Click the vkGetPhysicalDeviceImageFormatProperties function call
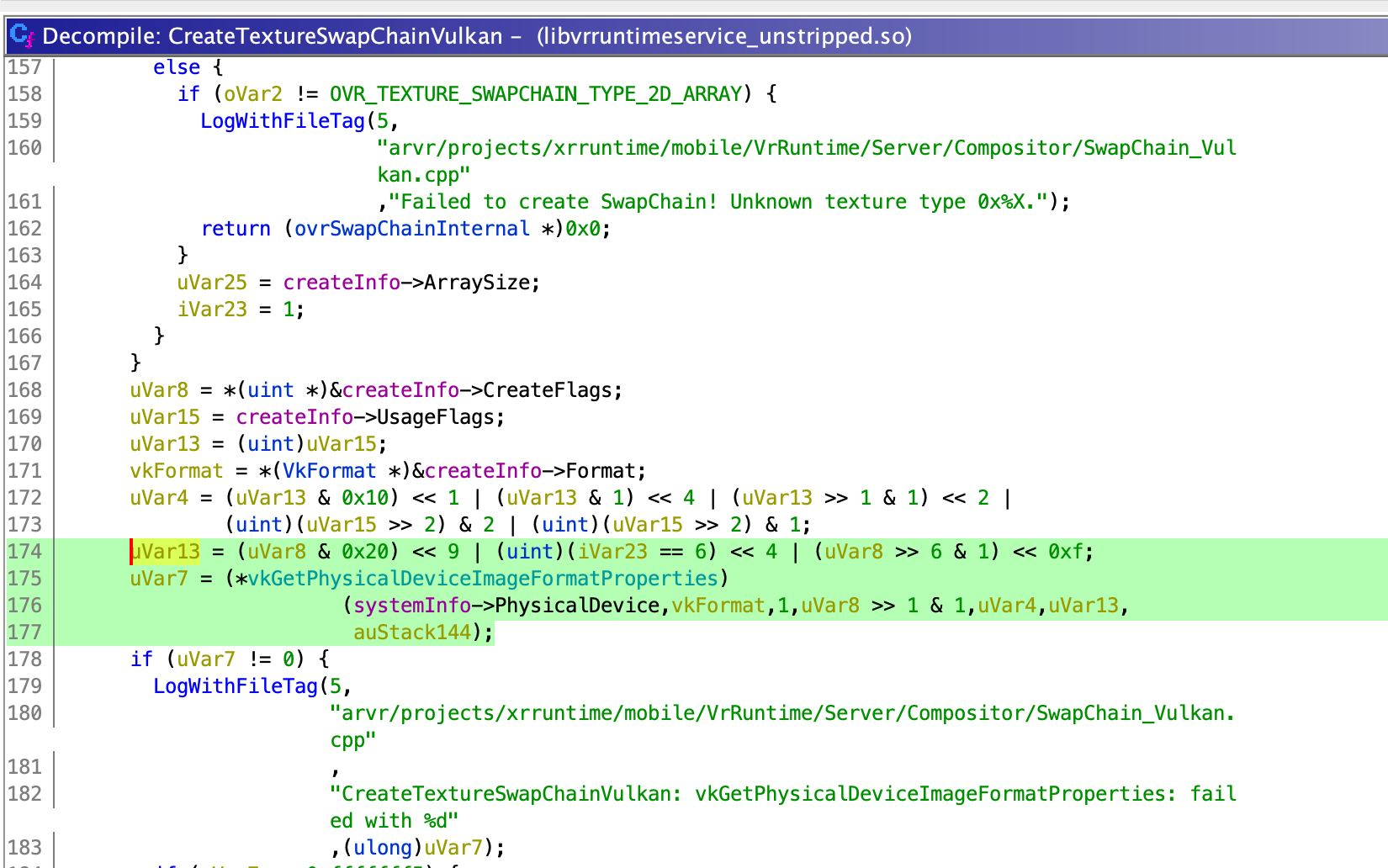This screenshot has height=868, width=1388. 483,579
